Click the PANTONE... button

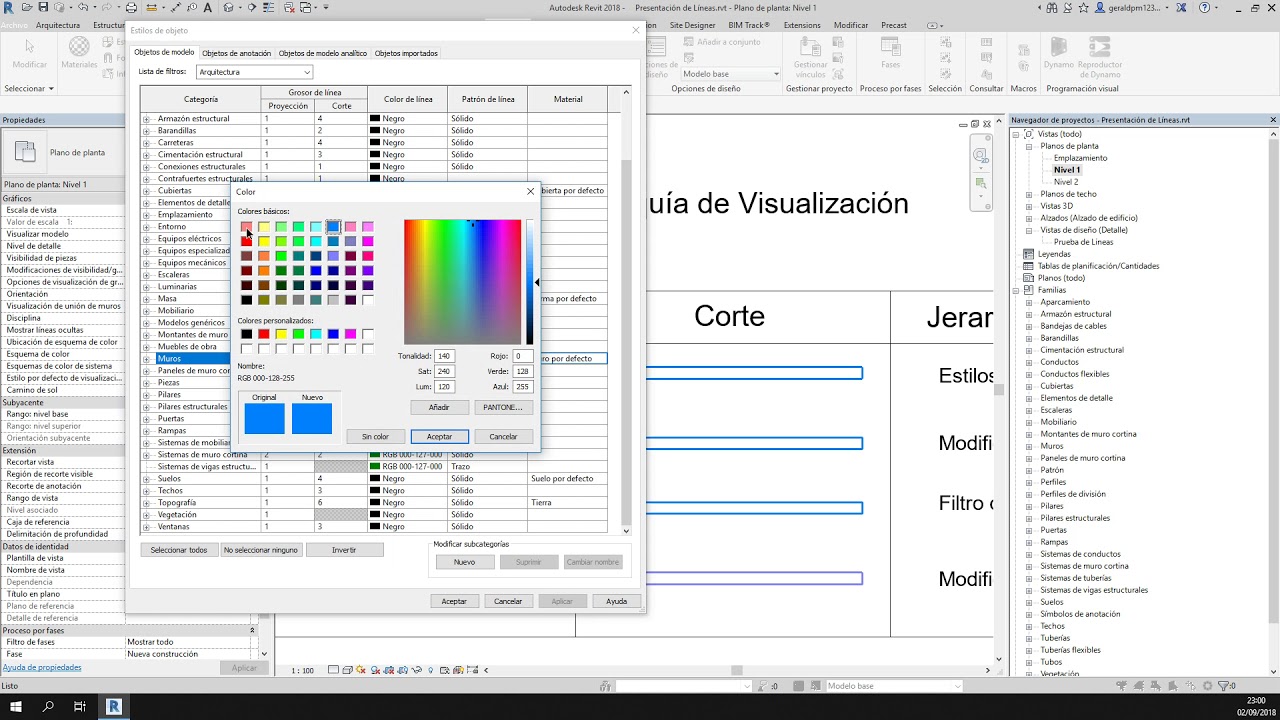(503, 408)
